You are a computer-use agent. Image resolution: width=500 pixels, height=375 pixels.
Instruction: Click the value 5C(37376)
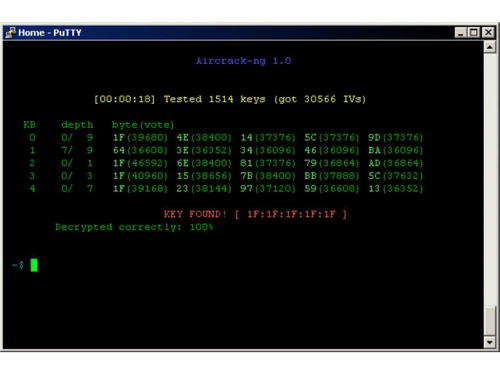[332, 138]
